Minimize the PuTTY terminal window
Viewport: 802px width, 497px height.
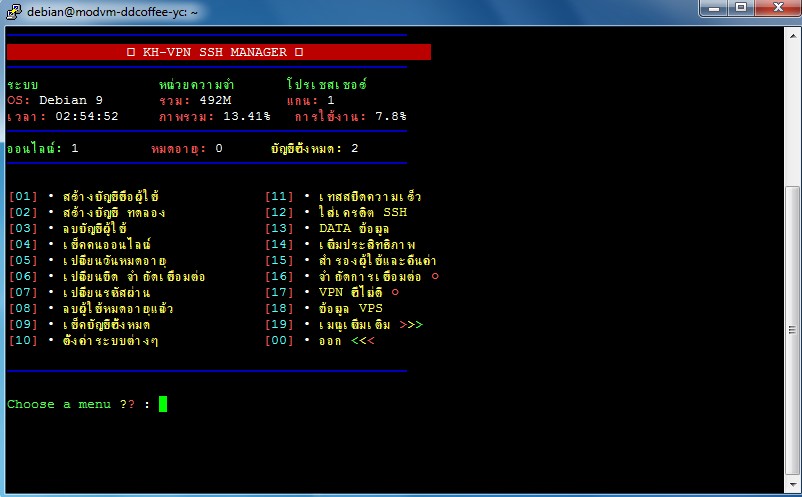pyautogui.click(x=715, y=8)
